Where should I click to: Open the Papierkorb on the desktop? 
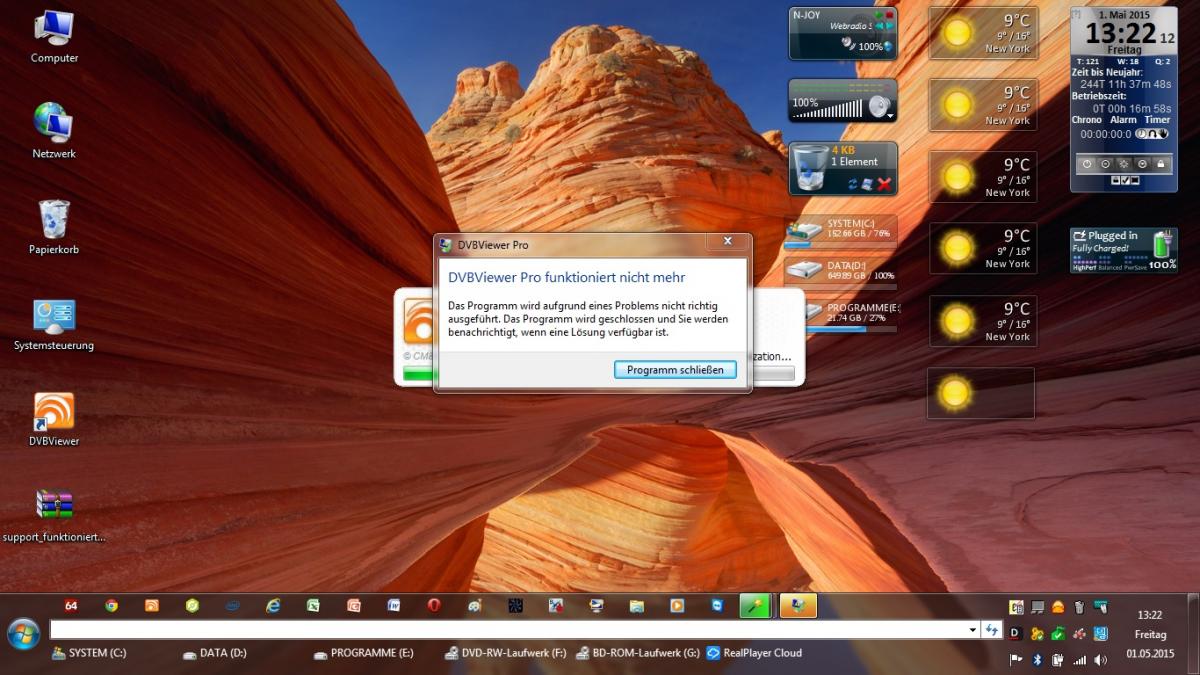54,221
